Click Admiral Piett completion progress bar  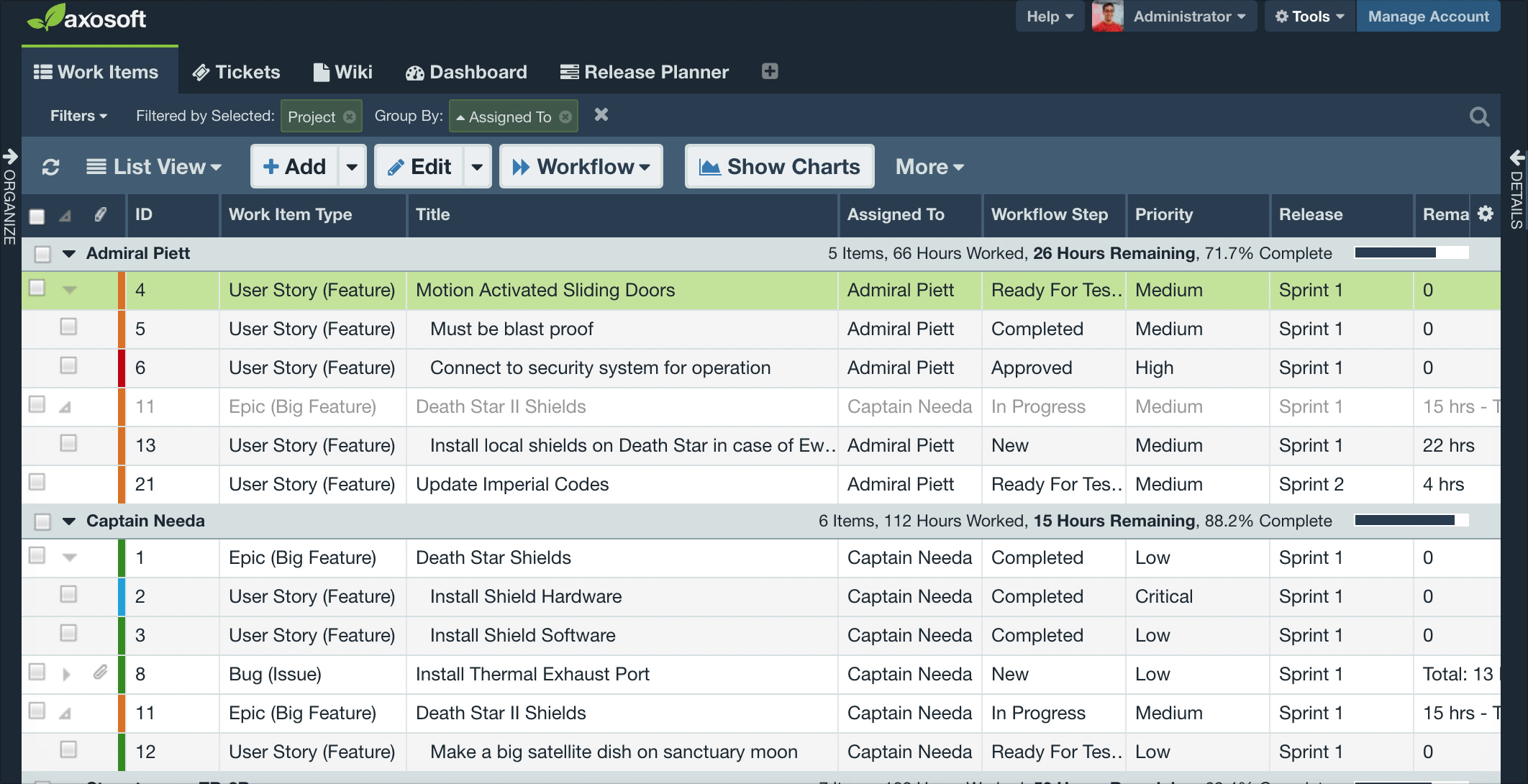tap(1411, 252)
